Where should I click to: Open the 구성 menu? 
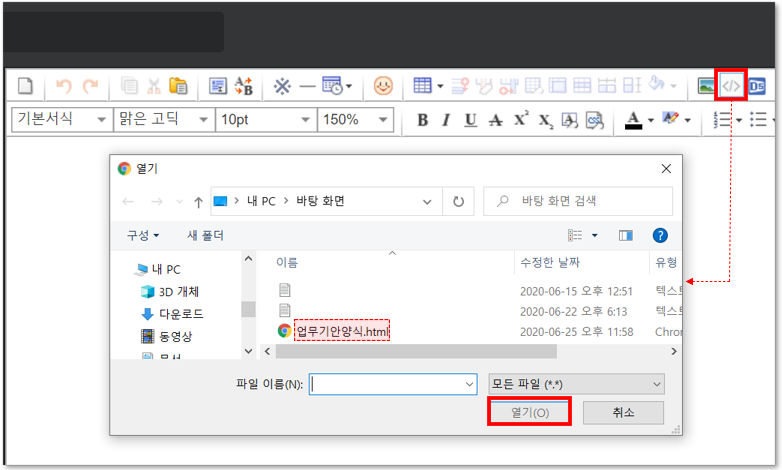click(x=143, y=235)
